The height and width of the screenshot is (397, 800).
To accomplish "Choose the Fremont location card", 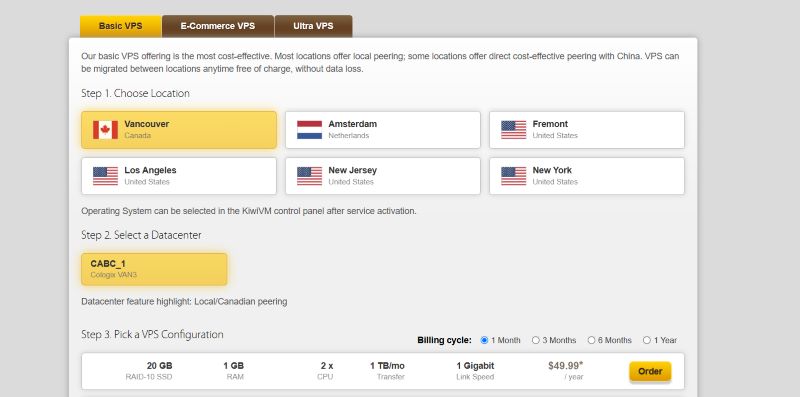I will click(x=587, y=130).
